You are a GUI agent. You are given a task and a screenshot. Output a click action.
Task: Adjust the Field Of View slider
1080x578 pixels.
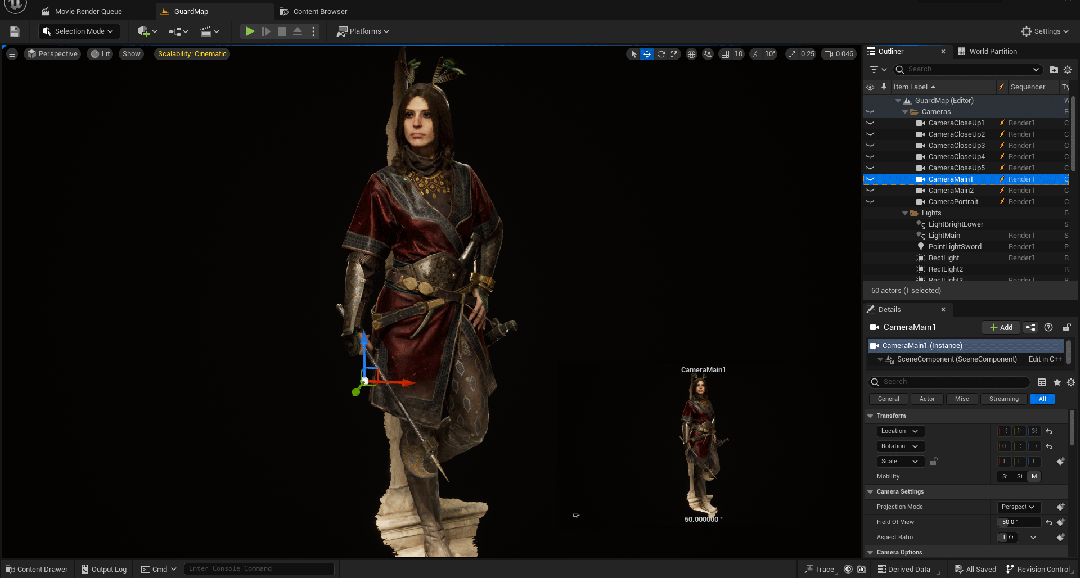(1020, 522)
